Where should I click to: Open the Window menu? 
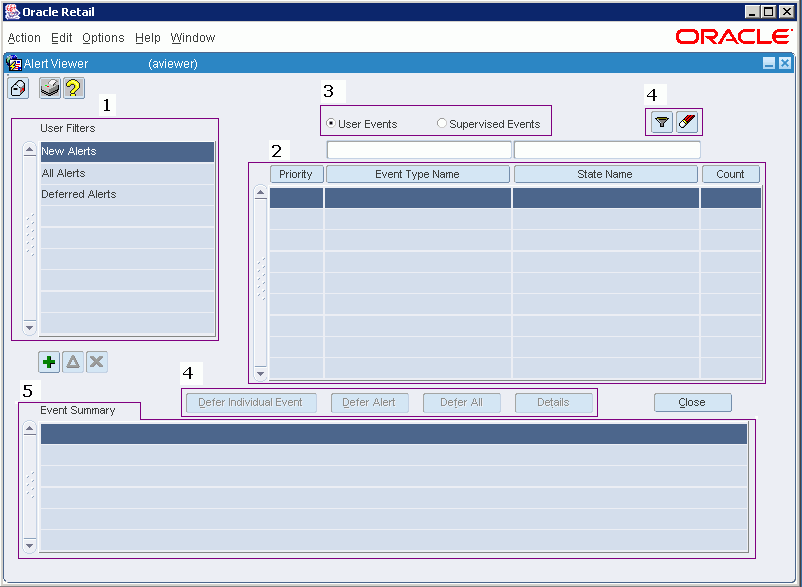point(193,38)
